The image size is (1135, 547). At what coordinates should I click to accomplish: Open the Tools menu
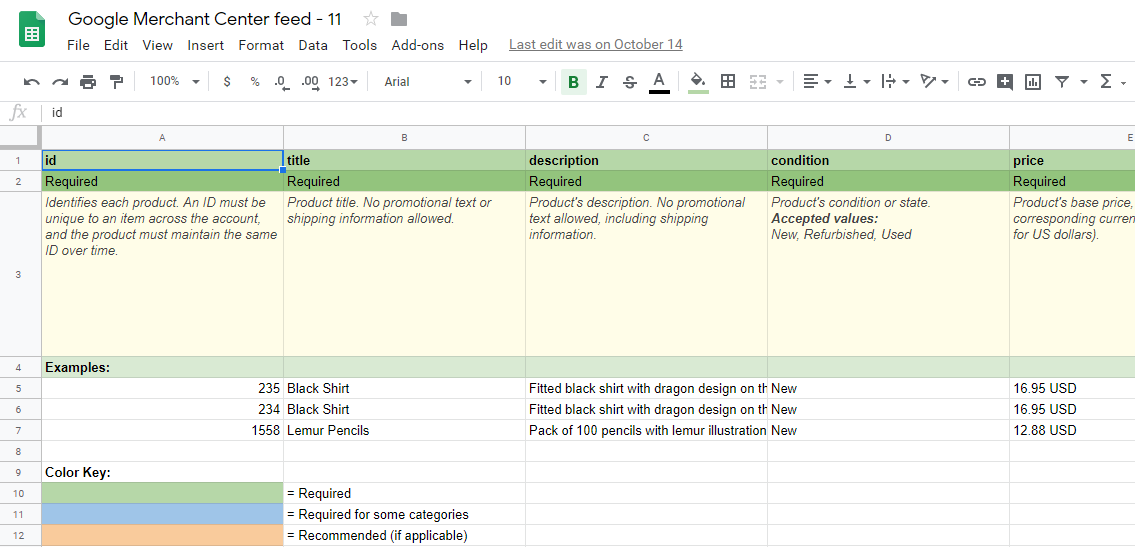360,45
